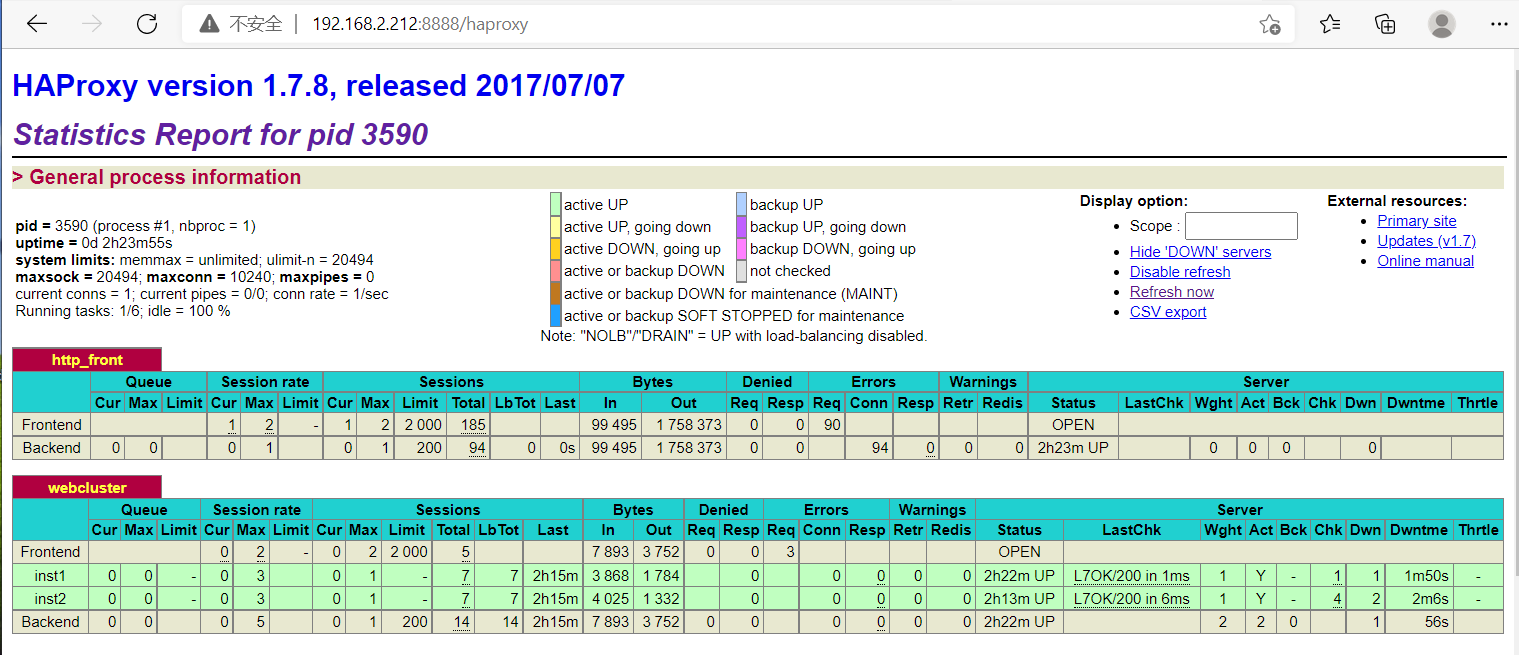Viewport: 1519px width, 655px height.
Task: Click the active DOWN, going up legend swatch
Action: pos(555,248)
